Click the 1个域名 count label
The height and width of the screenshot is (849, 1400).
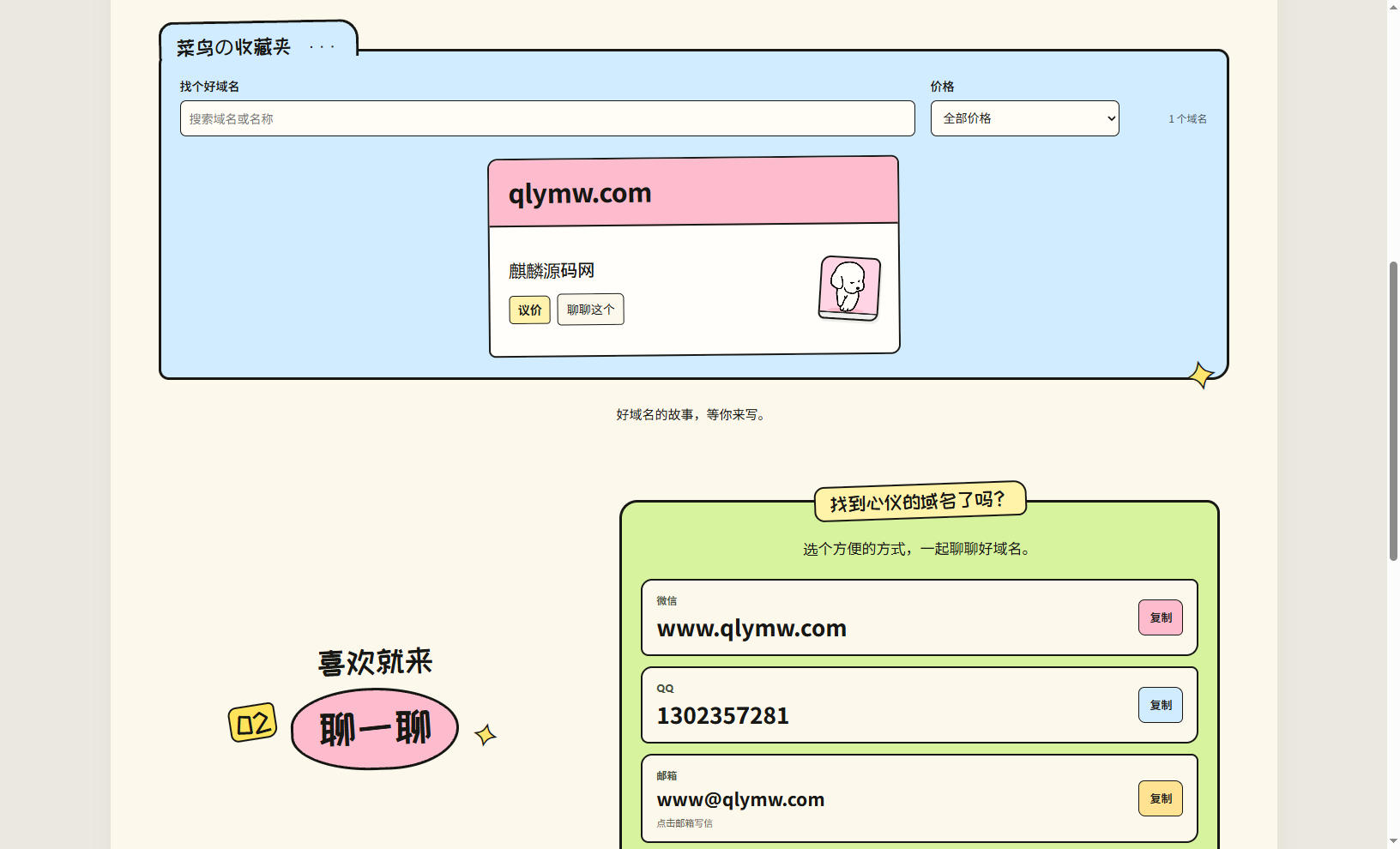pyautogui.click(x=1187, y=119)
